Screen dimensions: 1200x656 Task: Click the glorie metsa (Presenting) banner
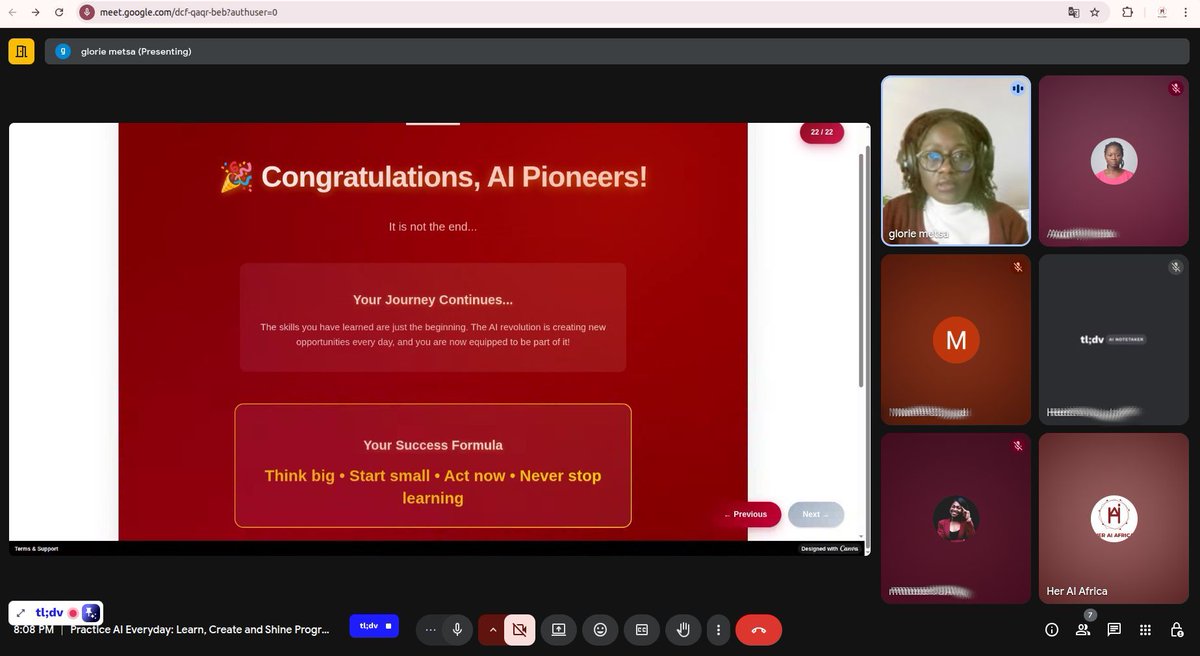pyautogui.click(x=616, y=51)
